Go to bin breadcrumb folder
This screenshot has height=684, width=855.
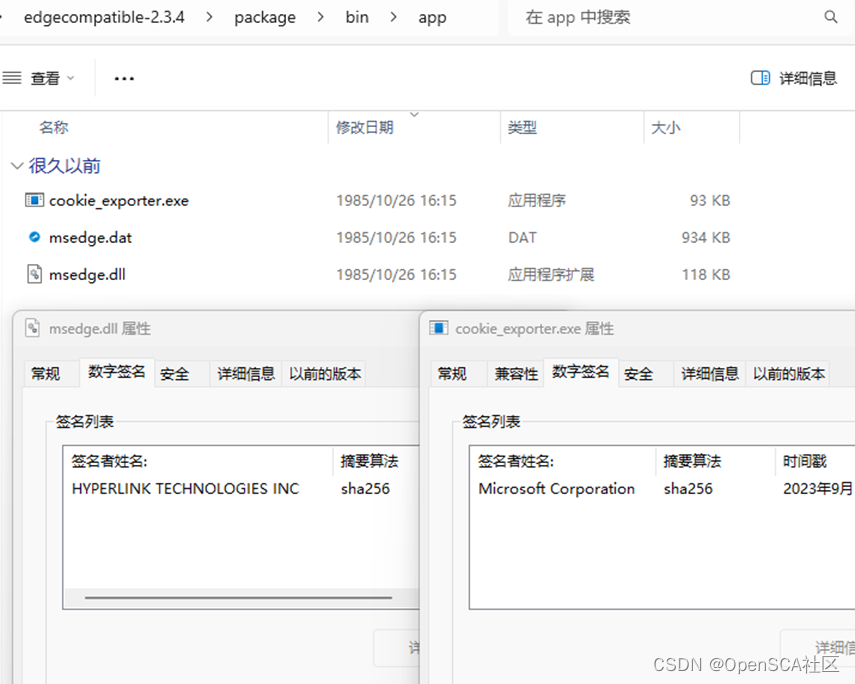tap(357, 17)
